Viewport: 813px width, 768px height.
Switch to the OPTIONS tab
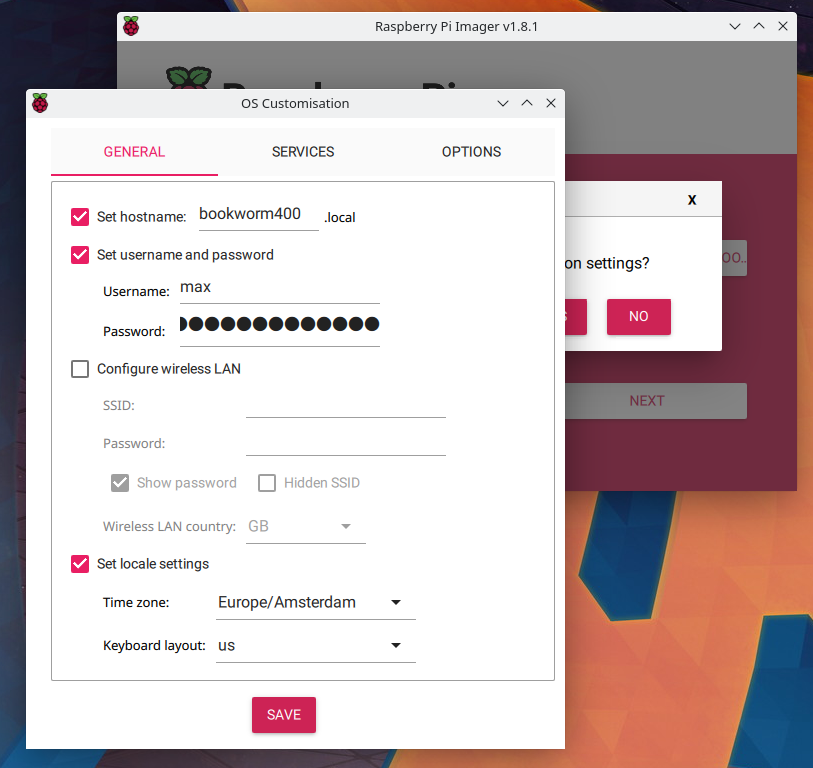[x=471, y=152]
